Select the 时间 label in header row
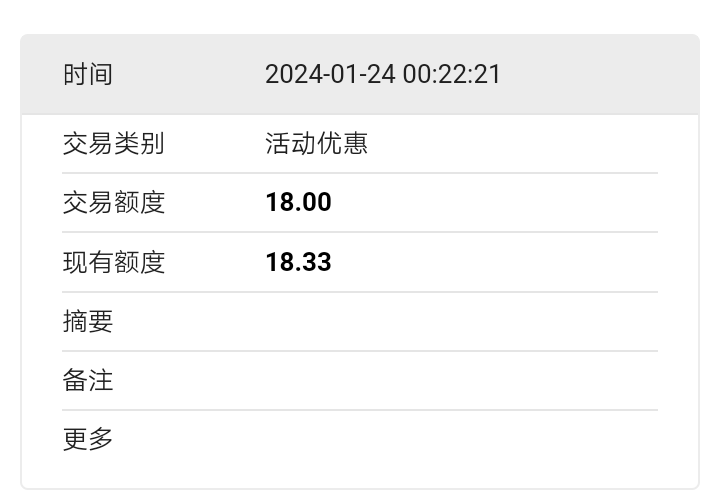The height and width of the screenshot is (502, 720). pyautogui.click(x=88, y=74)
